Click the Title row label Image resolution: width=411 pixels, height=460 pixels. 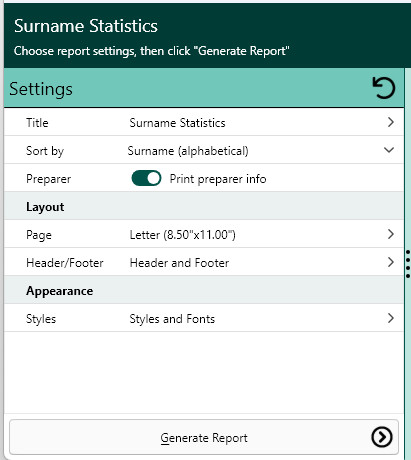[37, 123]
